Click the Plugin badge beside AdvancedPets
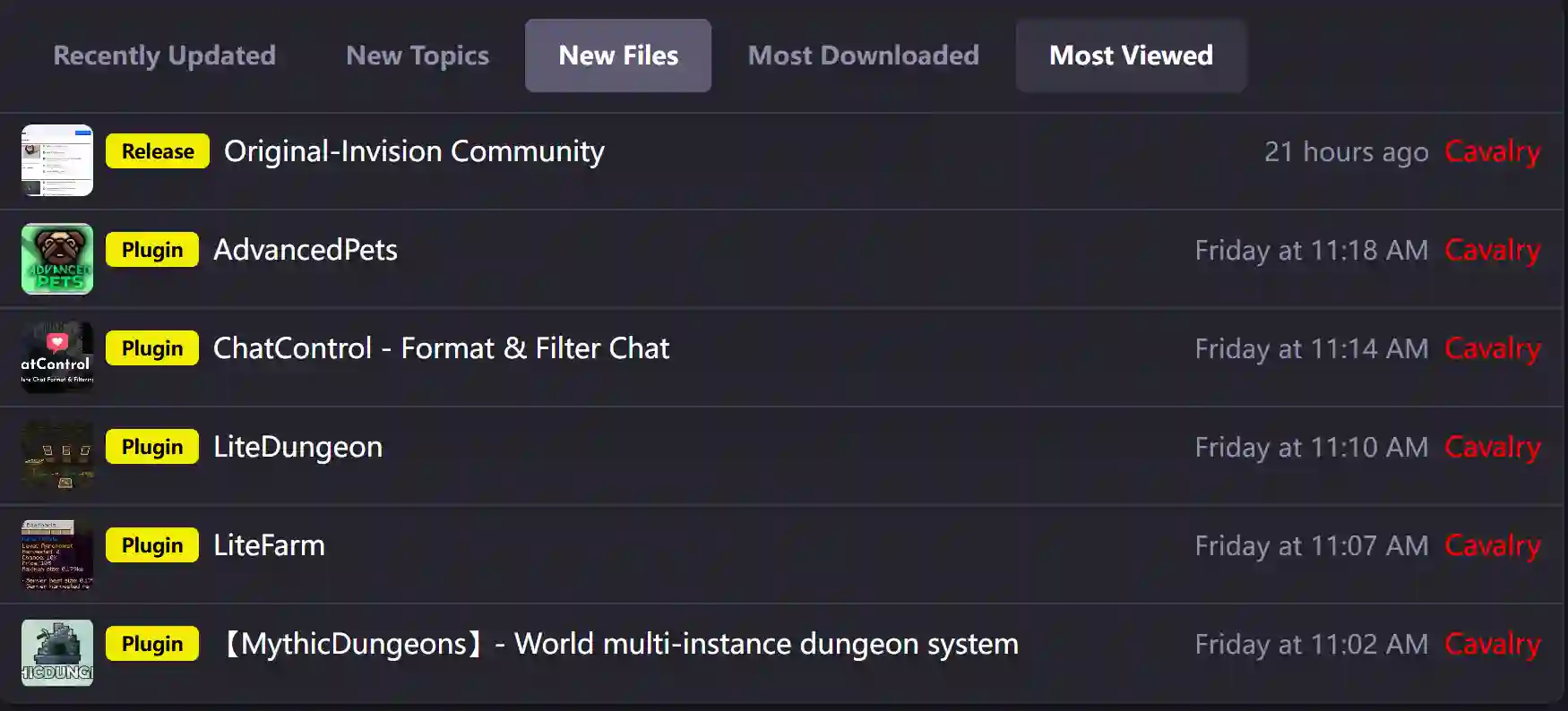1568x711 pixels. (x=152, y=250)
